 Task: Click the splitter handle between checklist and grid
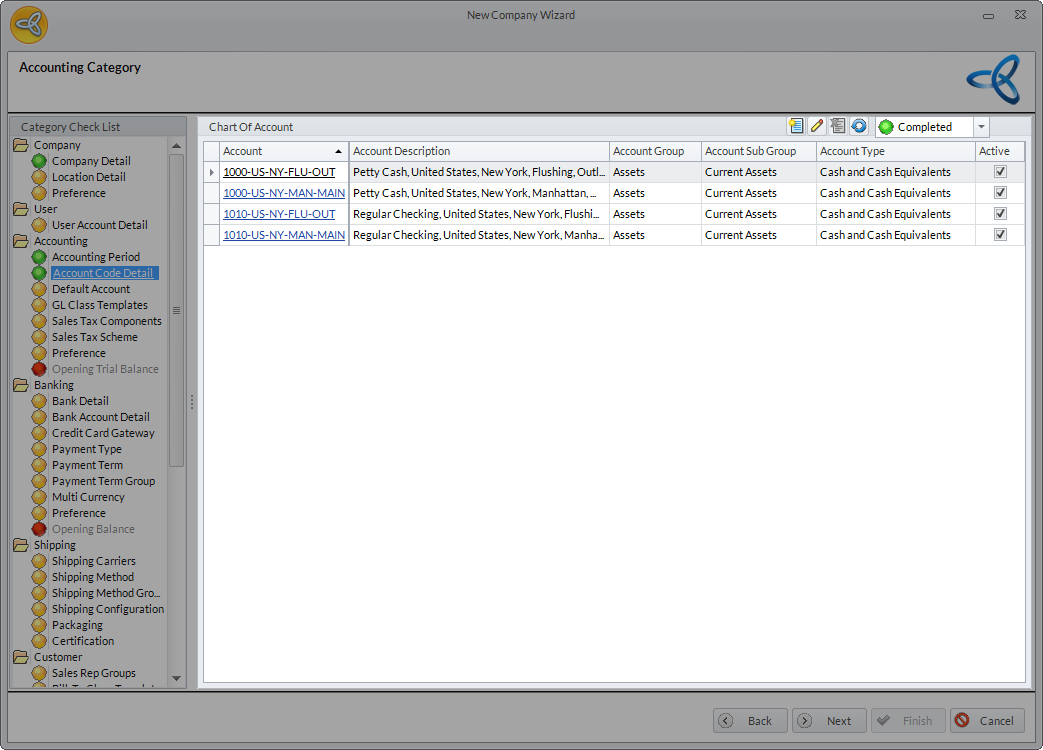pyautogui.click(x=192, y=401)
